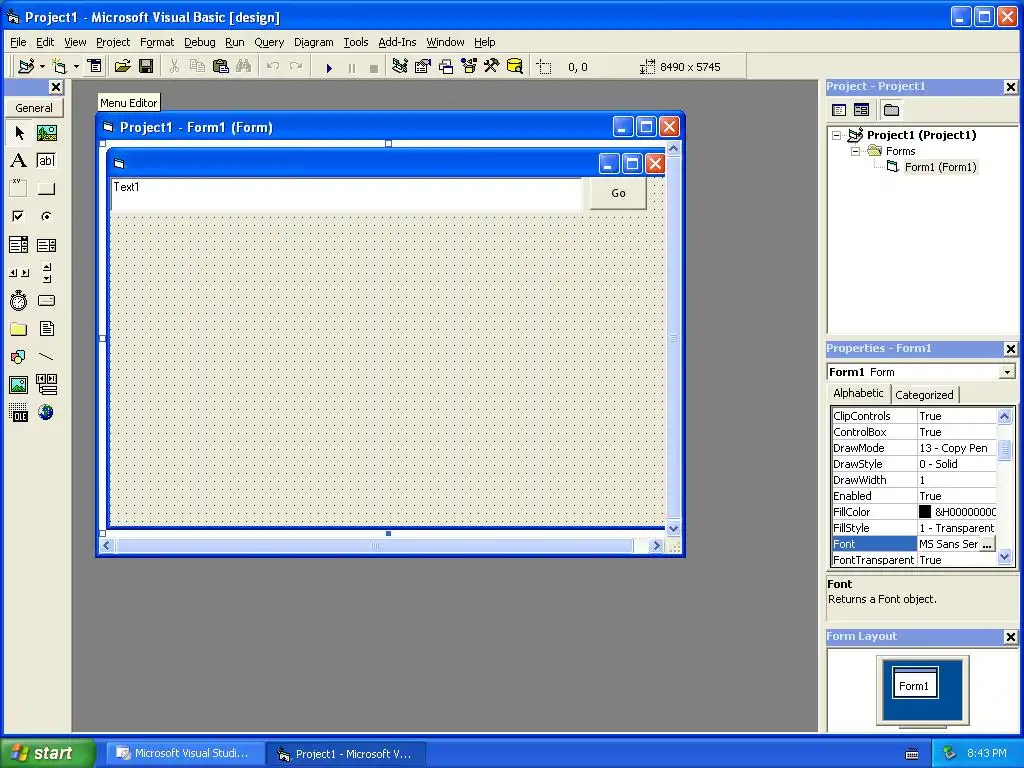
Task: Open the Form1 Form object dropdown
Action: coord(1008,372)
